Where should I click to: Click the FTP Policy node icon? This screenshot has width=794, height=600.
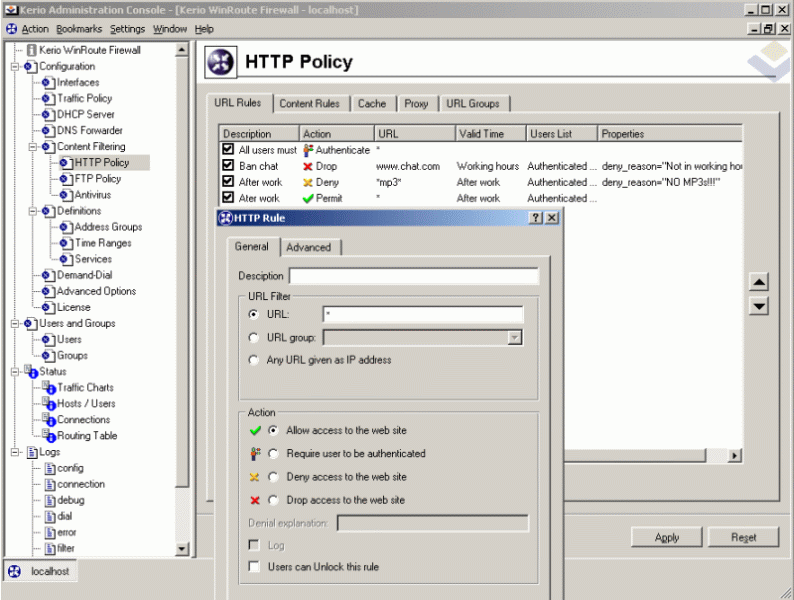pos(66,179)
